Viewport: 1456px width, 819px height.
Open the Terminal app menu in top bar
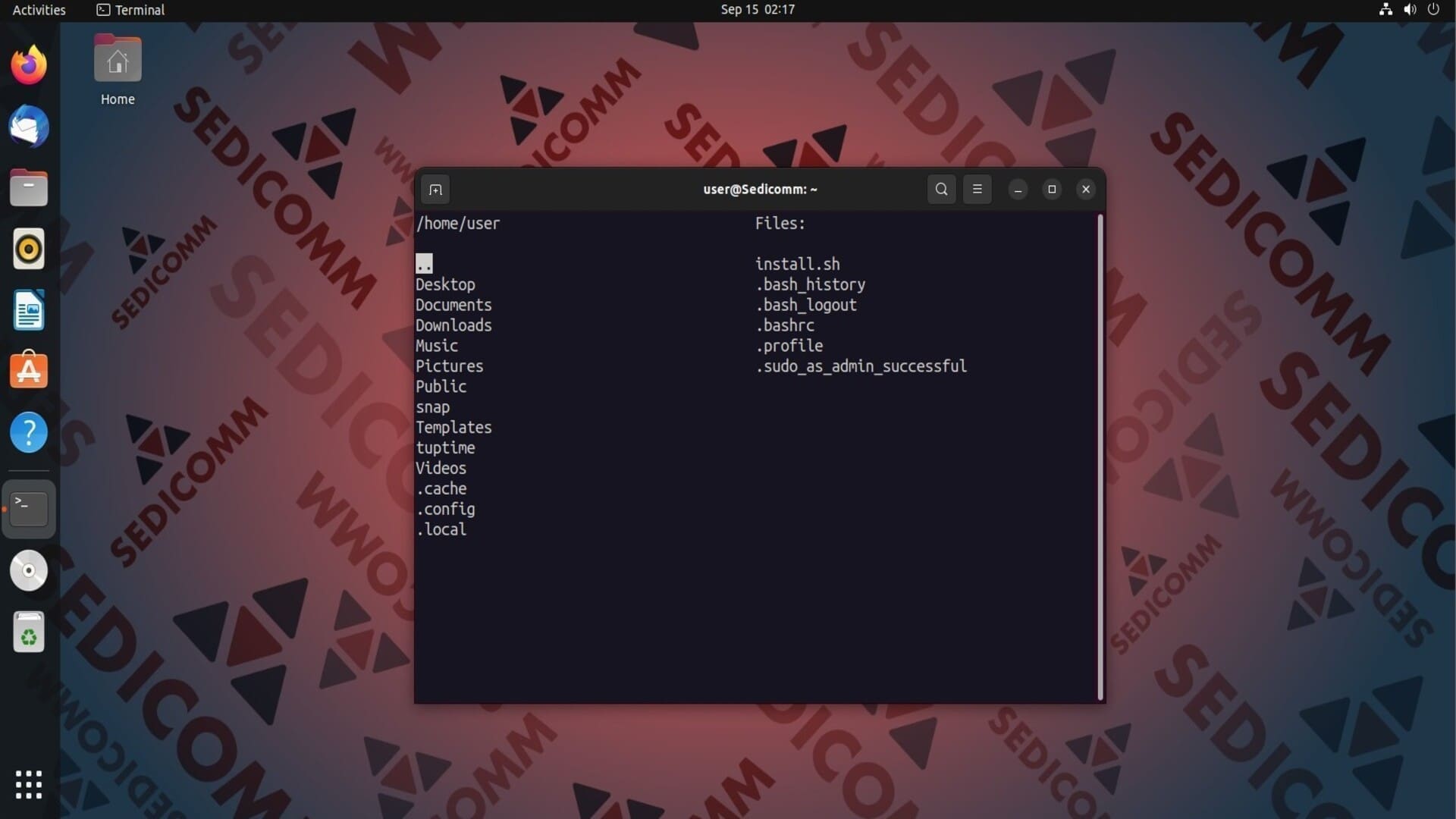tap(130, 10)
